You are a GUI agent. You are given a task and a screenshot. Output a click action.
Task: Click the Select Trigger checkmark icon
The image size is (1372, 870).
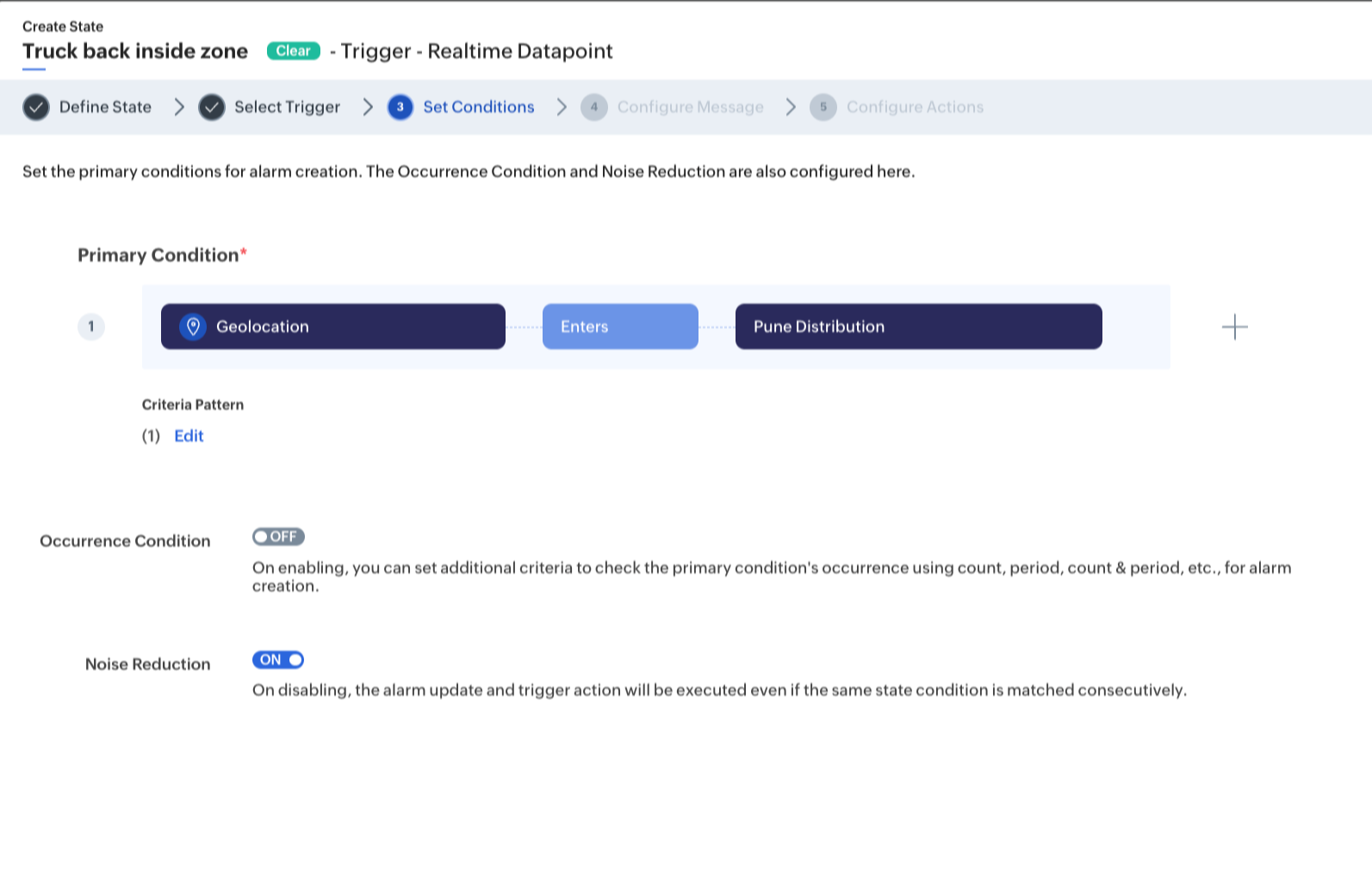pyautogui.click(x=212, y=107)
